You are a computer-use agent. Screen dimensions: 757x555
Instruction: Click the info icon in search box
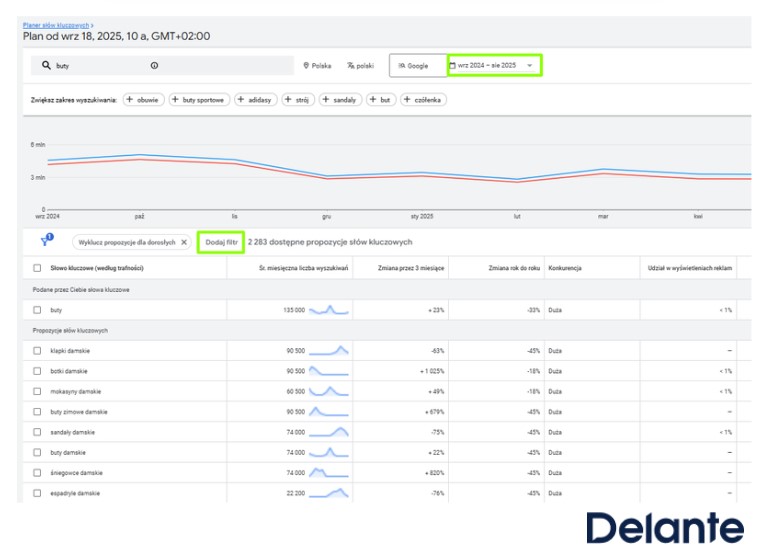pyautogui.click(x=154, y=65)
